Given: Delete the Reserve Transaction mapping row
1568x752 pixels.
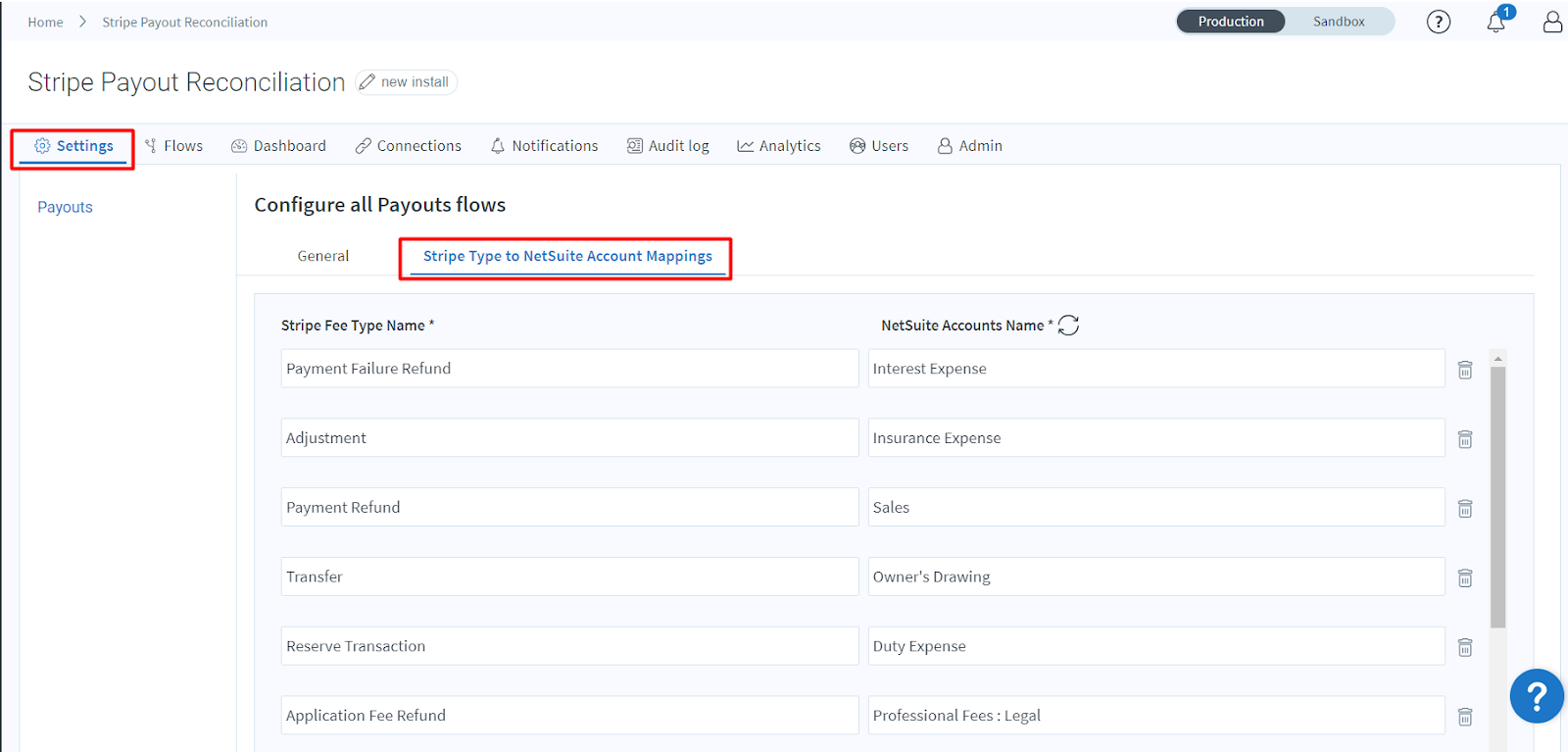Looking at the screenshot, I should (1465, 648).
